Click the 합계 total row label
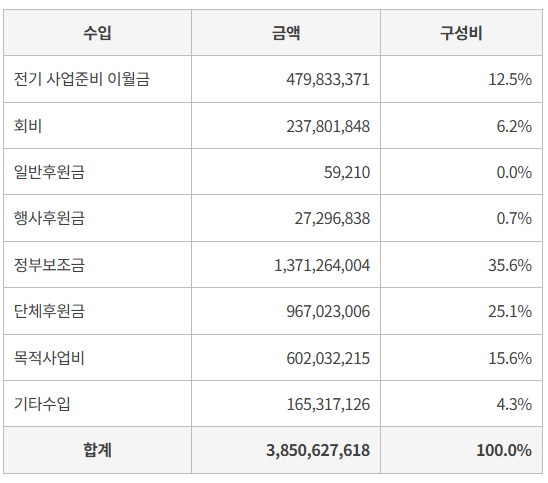This screenshot has height=483, width=548. point(97,450)
